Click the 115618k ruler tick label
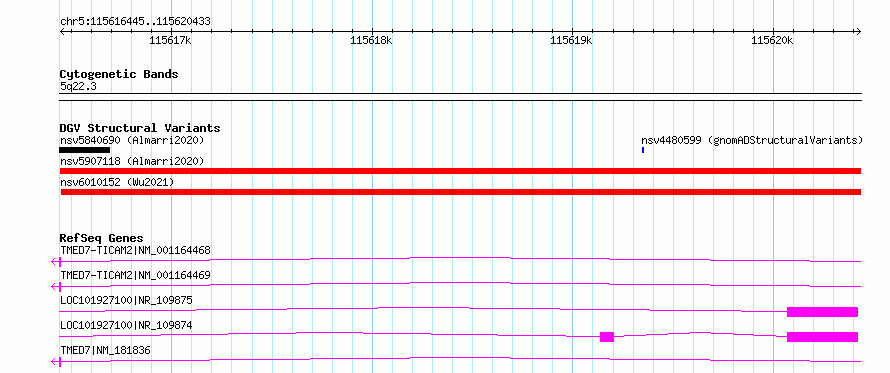This screenshot has width=890, height=373. 371,40
